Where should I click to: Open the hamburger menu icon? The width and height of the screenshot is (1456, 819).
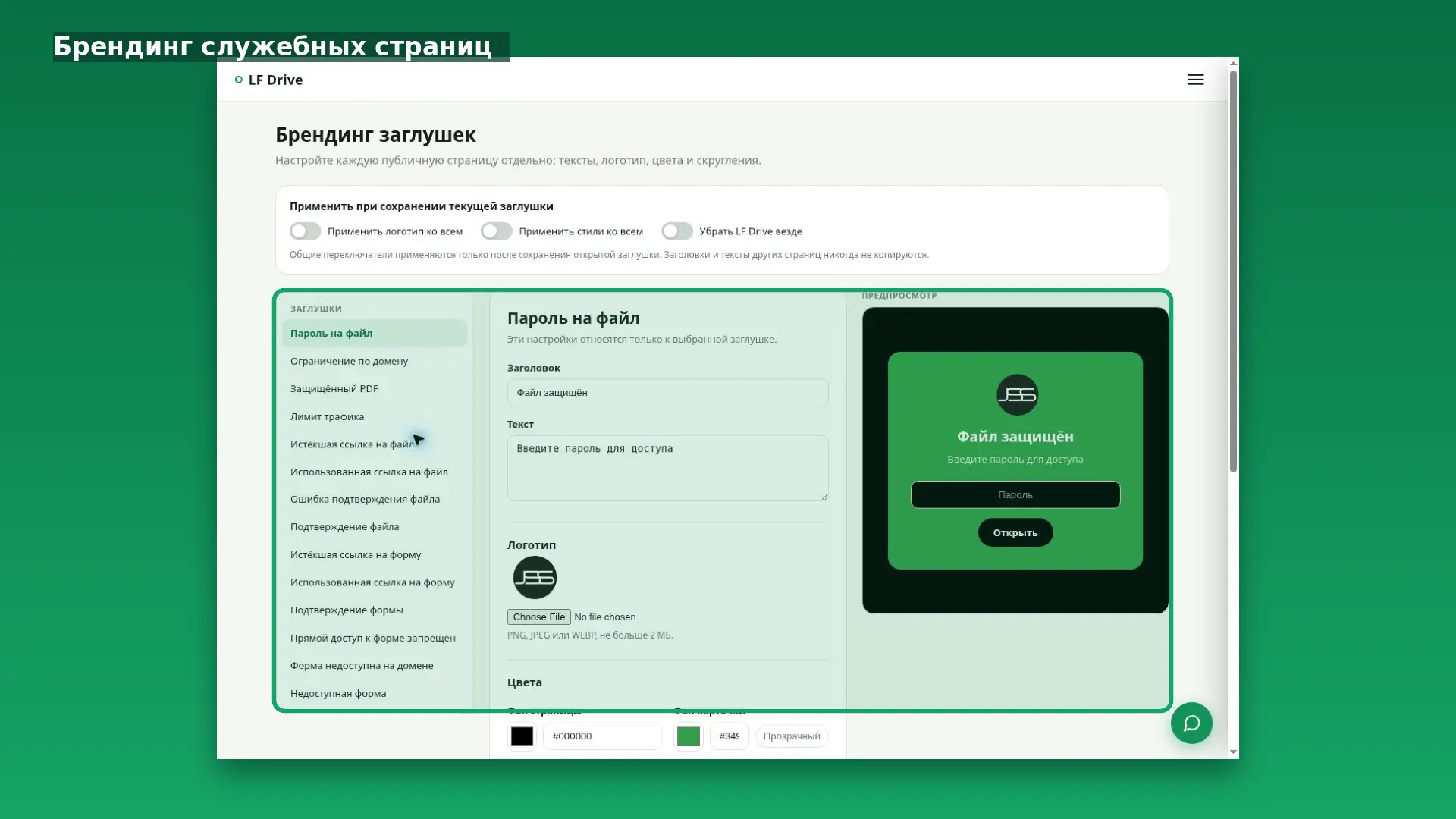coord(1195,80)
